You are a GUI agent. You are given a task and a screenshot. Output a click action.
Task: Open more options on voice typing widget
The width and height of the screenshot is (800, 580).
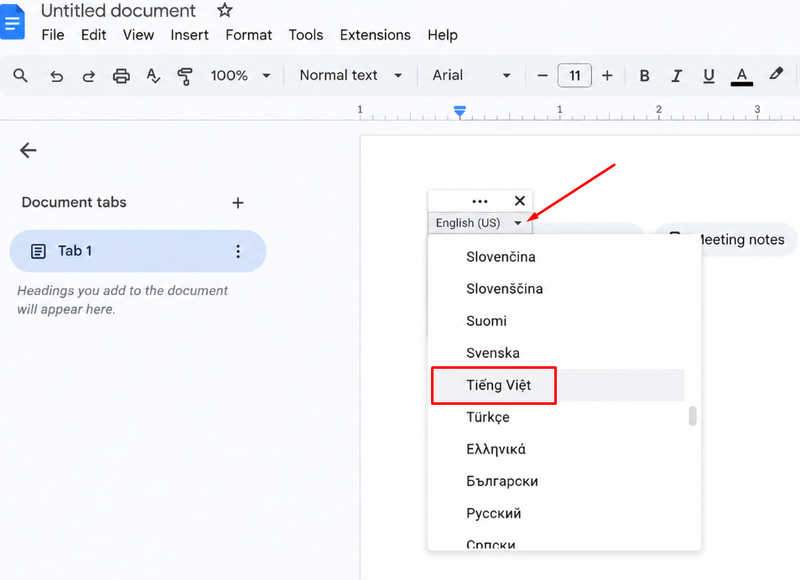[480, 201]
